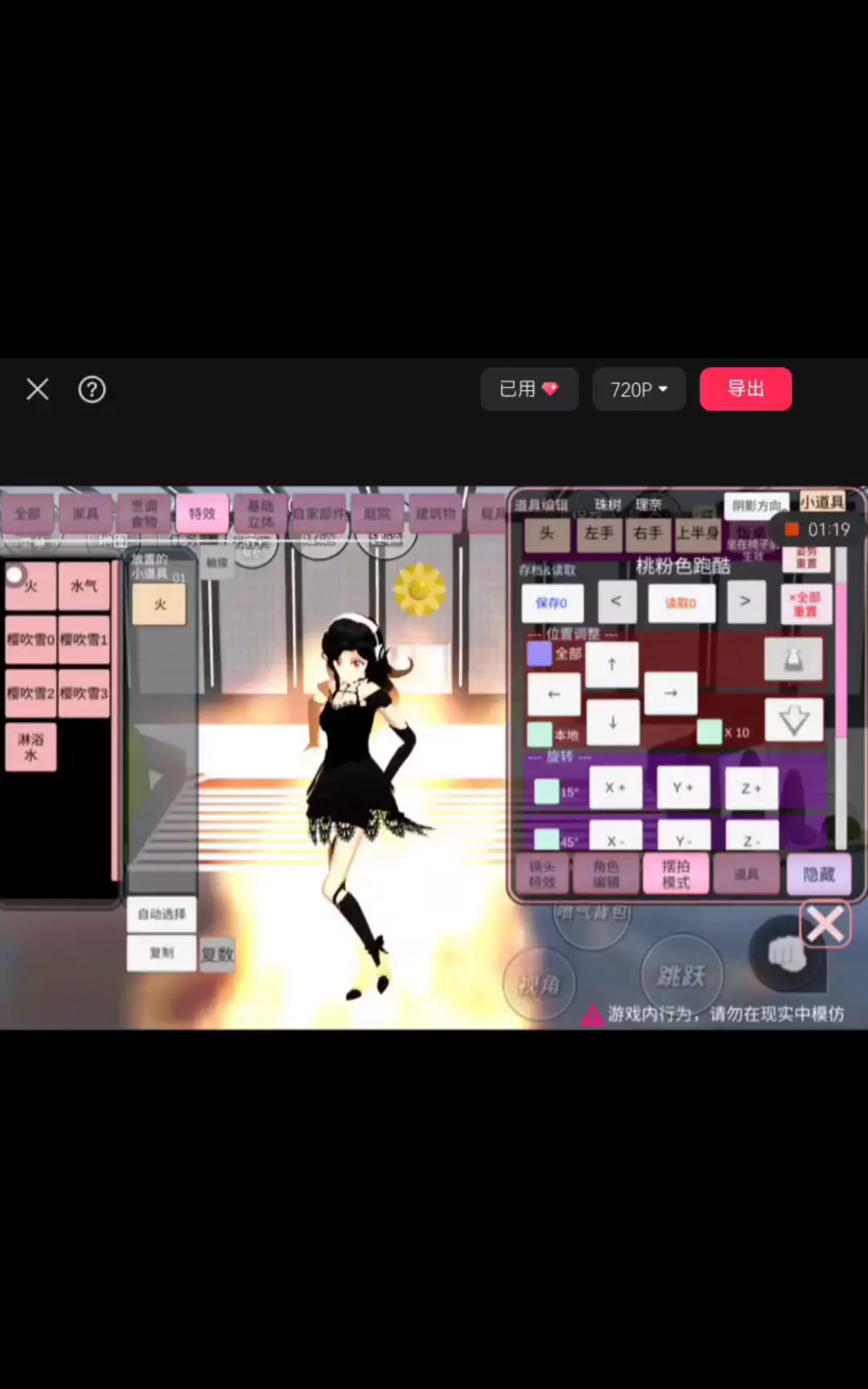Tap the yellow sunflower icon
This screenshot has height=1389, width=868.
point(419,589)
